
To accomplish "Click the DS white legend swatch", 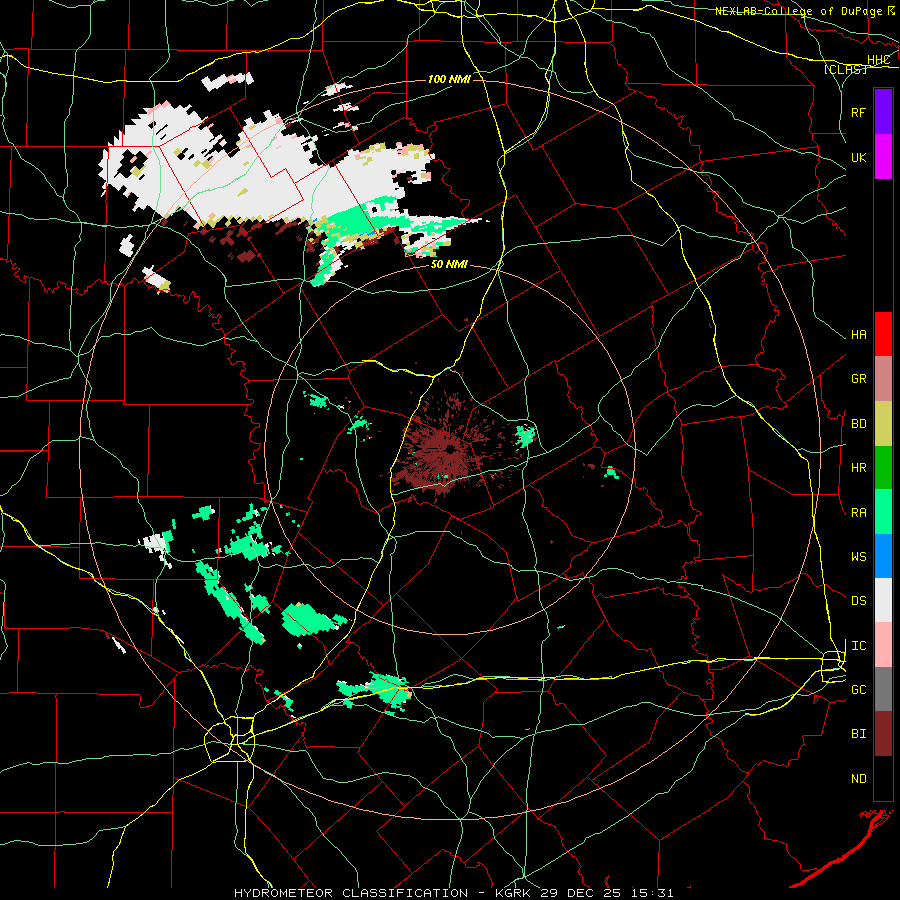I will [883, 600].
